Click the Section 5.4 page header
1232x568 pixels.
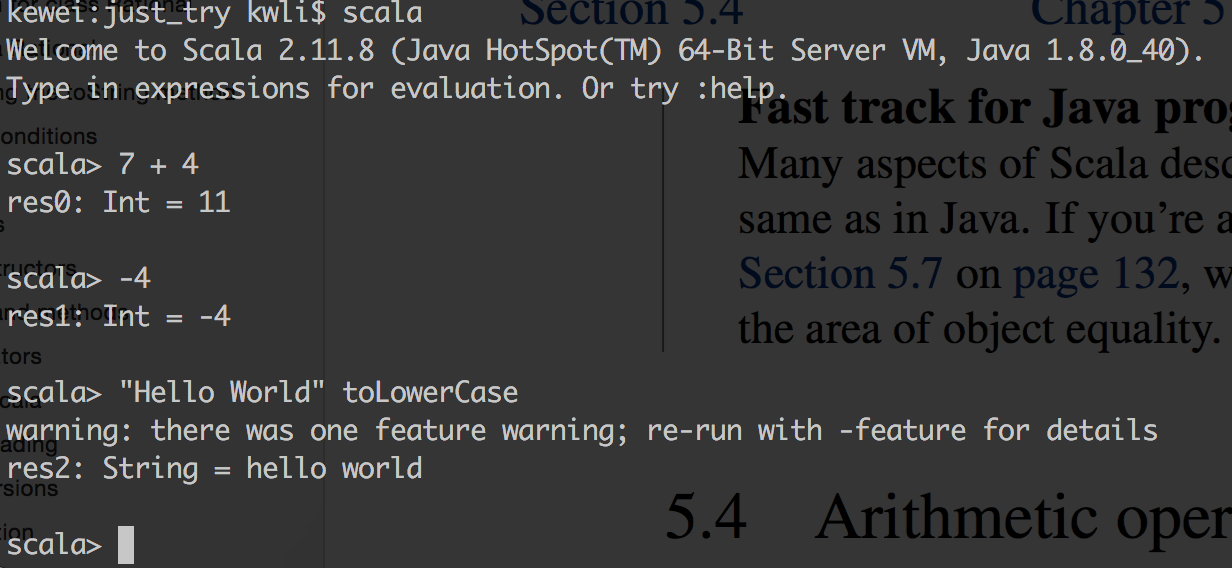(632, 12)
